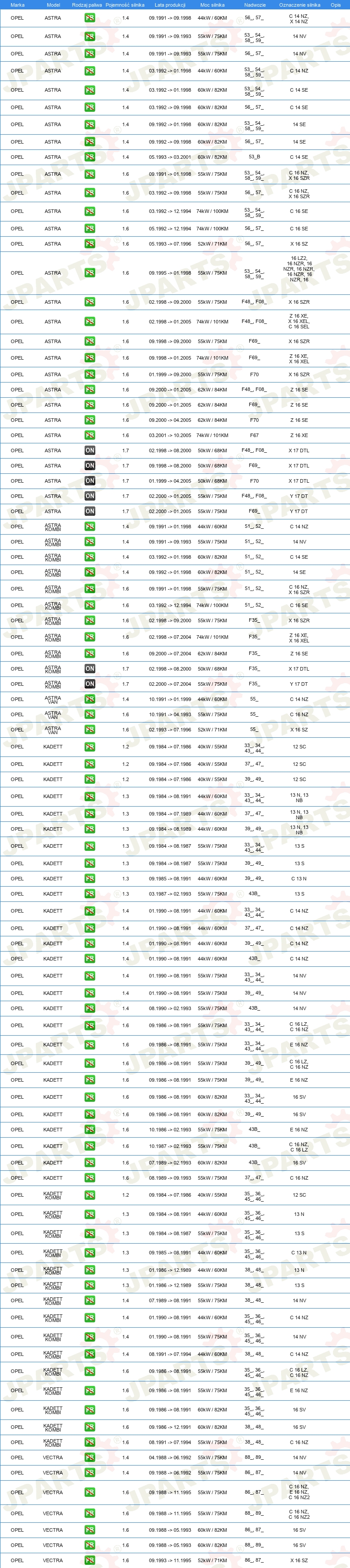This screenshot has height=1568, width=350.
Task: Select the '10.1986 -> 02.1993' production years cell
Action: coord(170,1129)
